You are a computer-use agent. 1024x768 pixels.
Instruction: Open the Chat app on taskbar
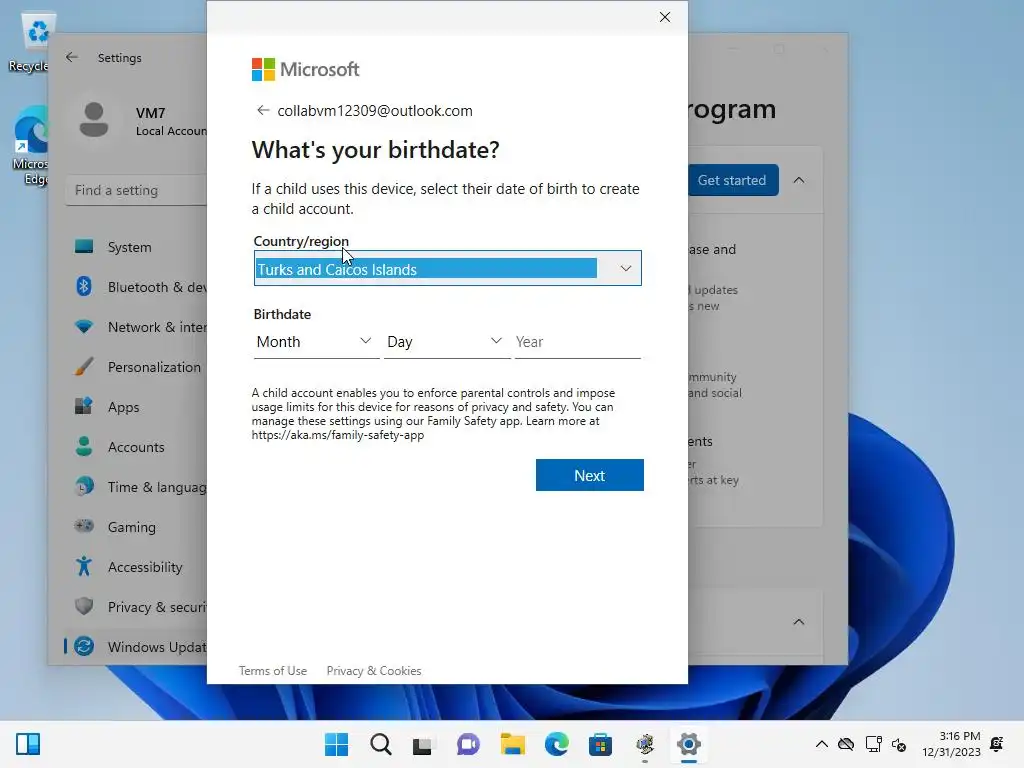coord(468,744)
